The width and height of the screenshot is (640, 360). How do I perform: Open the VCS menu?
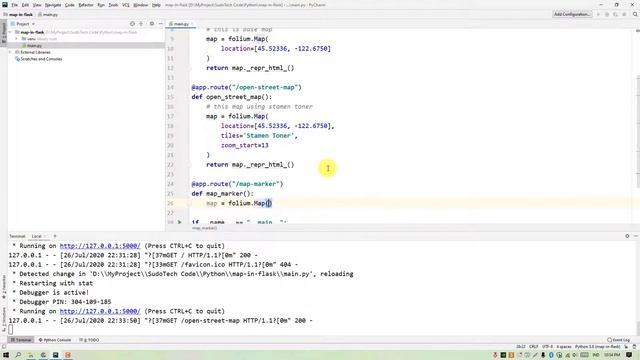tap(126, 5)
